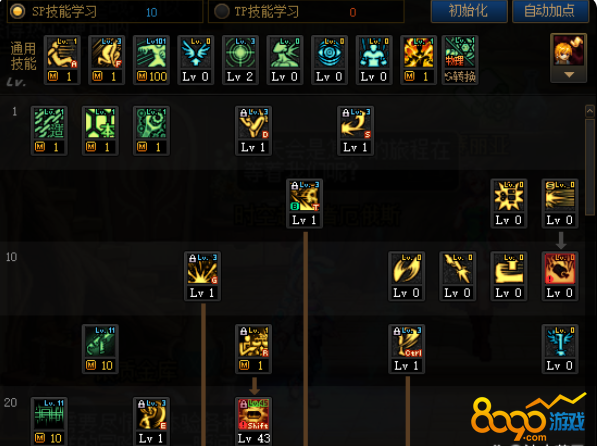The image size is (597, 446).
Task: Click the 物理转换 conversion skill icon
Action: click(x=460, y=60)
